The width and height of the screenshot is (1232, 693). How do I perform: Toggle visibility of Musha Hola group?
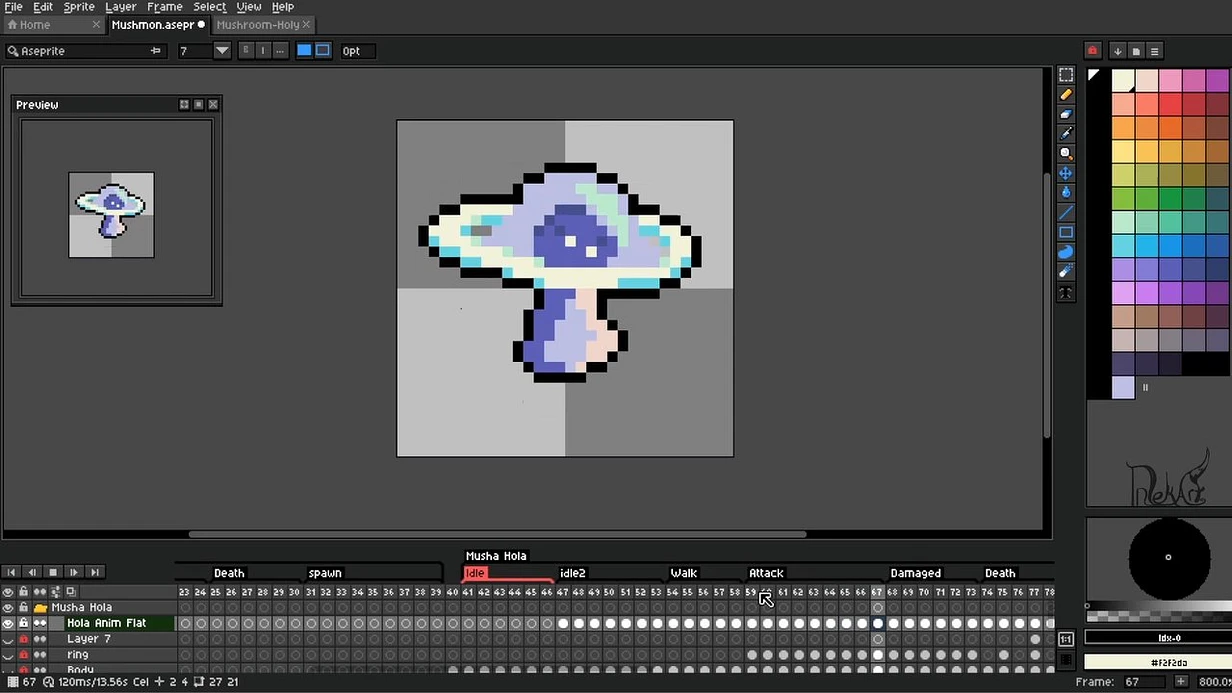click(x=8, y=607)
